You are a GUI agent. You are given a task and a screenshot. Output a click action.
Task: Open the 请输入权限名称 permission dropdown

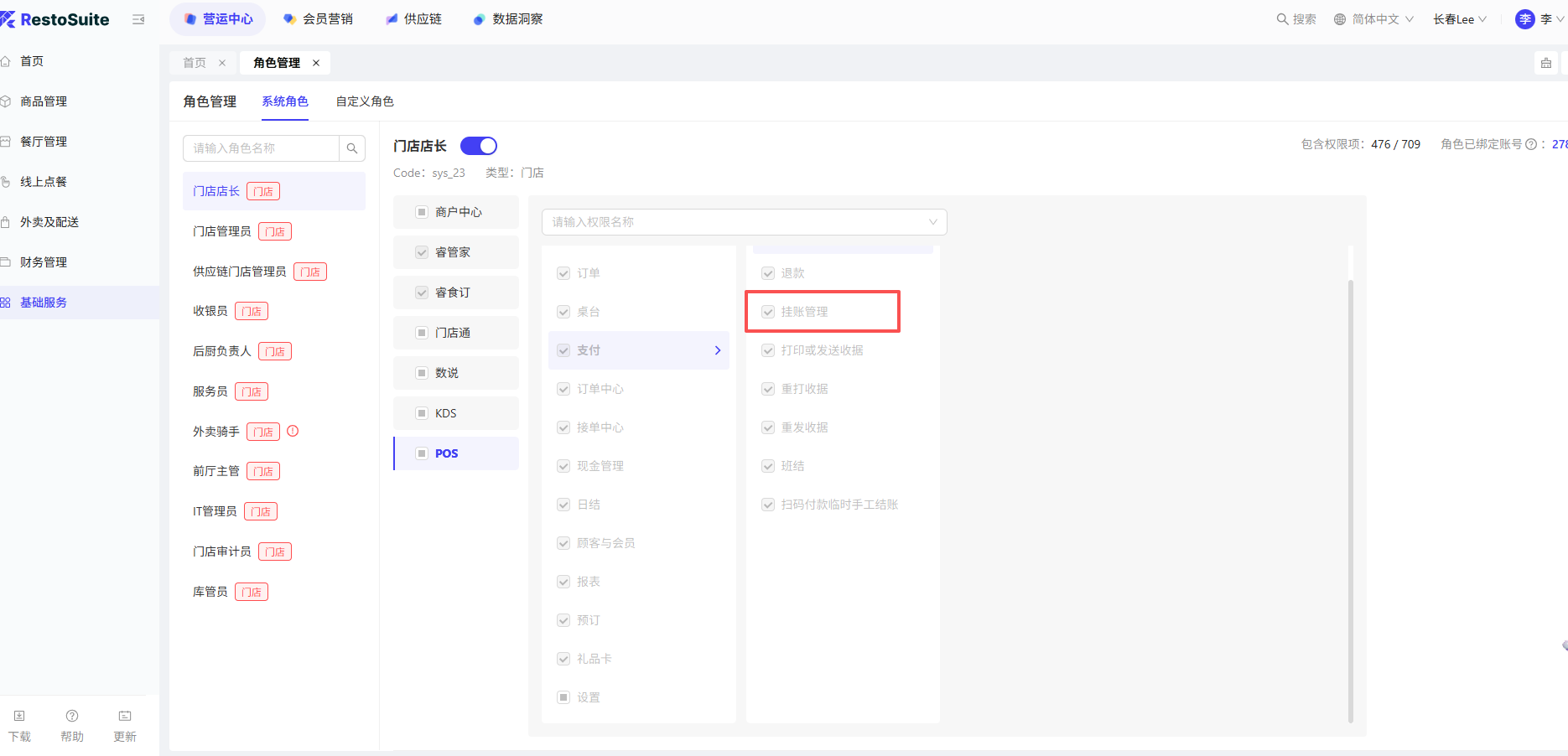pyautogui.click(x=744, y=222)
